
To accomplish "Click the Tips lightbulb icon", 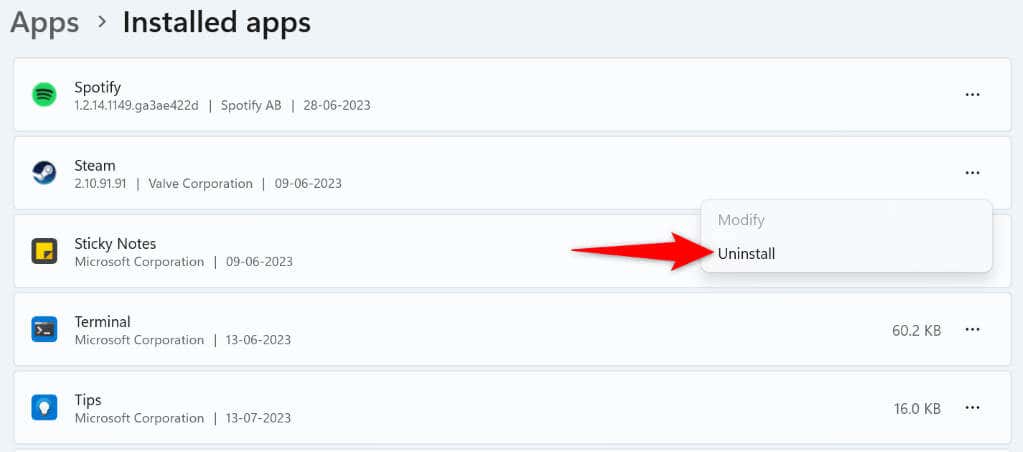I will pyautogui.click(x=44, y=408).
